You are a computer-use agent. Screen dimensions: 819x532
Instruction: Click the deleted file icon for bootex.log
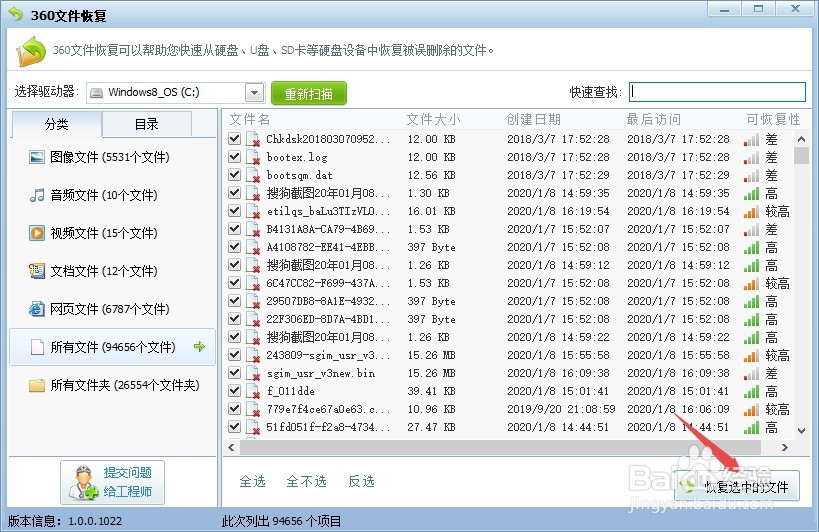(253, 157)
